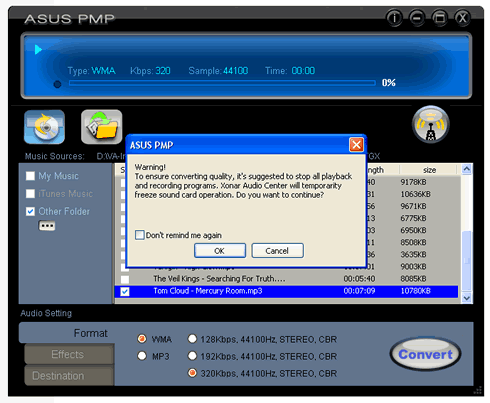490x403 pixels.
Task: Select WMA format radio button
Action: (x=142, y=339)
